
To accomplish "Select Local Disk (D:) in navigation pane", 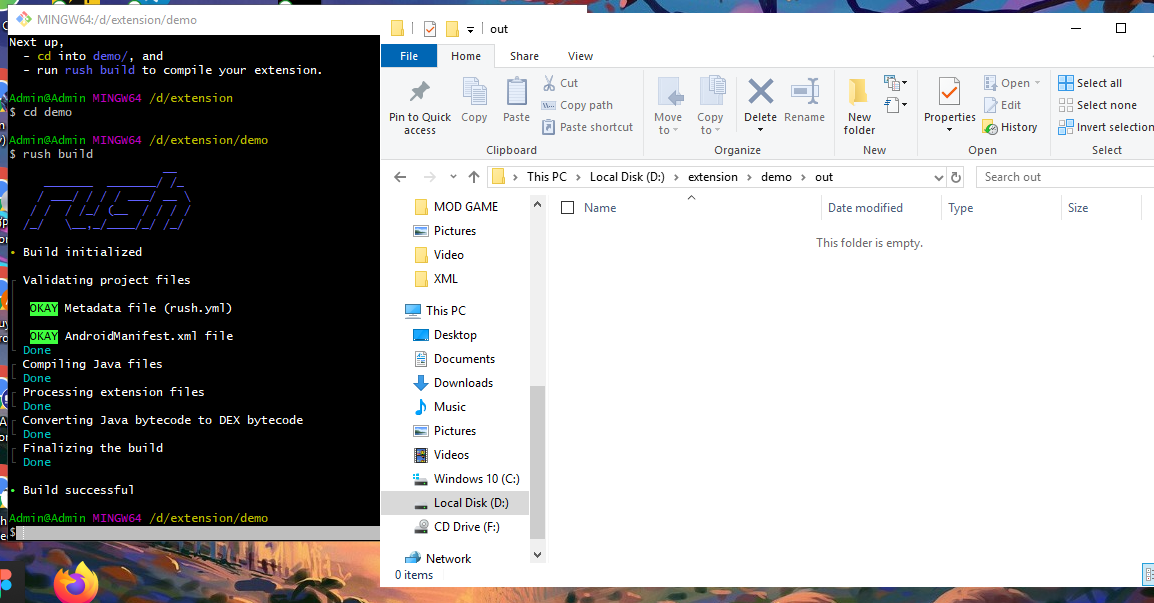I will 455,503.
